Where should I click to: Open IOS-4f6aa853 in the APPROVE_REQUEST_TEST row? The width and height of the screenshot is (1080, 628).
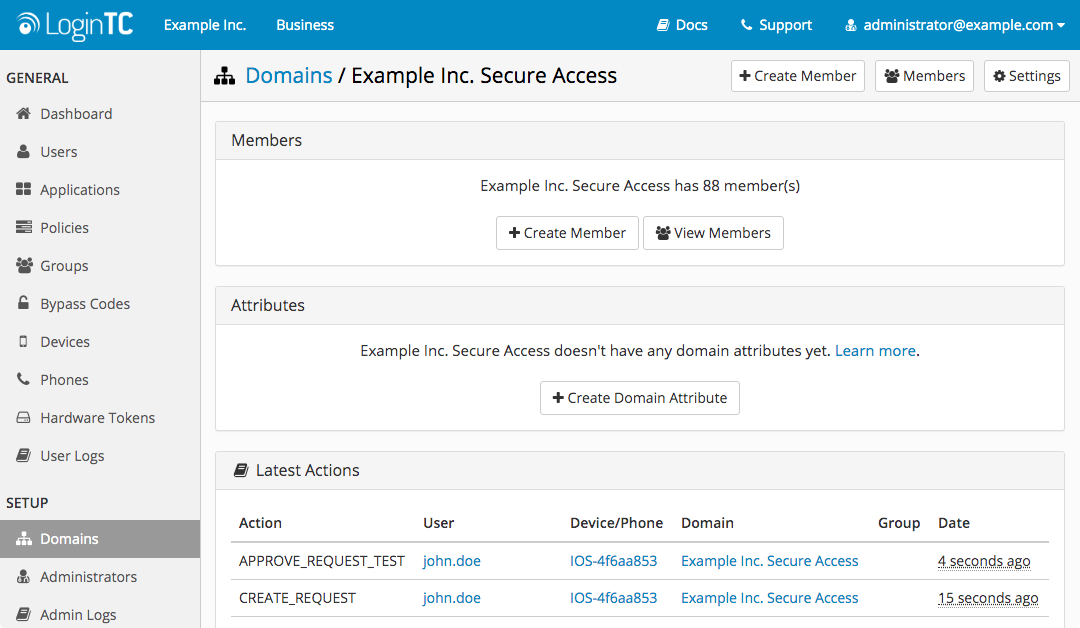click(613, 561)
